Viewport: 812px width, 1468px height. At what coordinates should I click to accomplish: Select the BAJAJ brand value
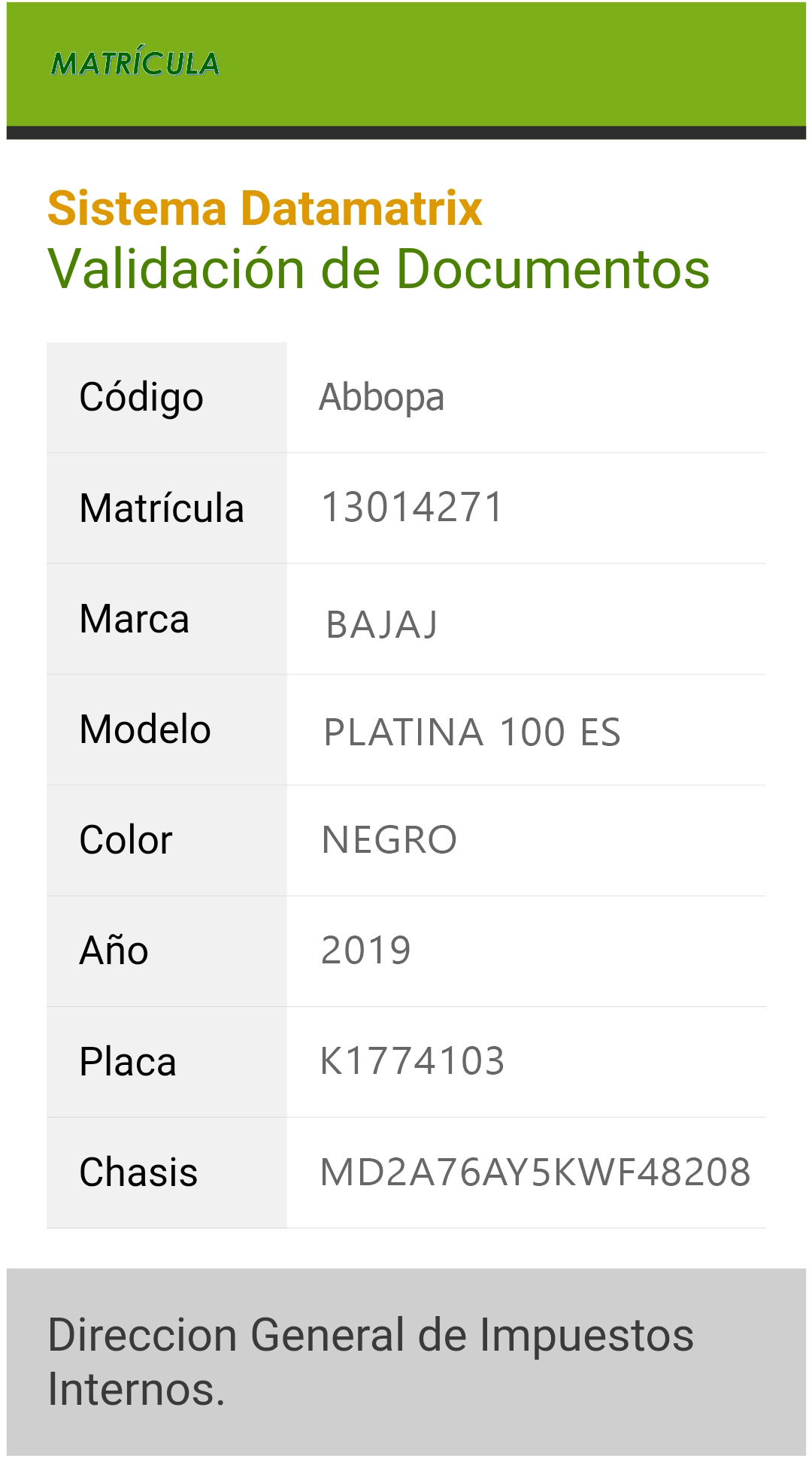[382, 624]
